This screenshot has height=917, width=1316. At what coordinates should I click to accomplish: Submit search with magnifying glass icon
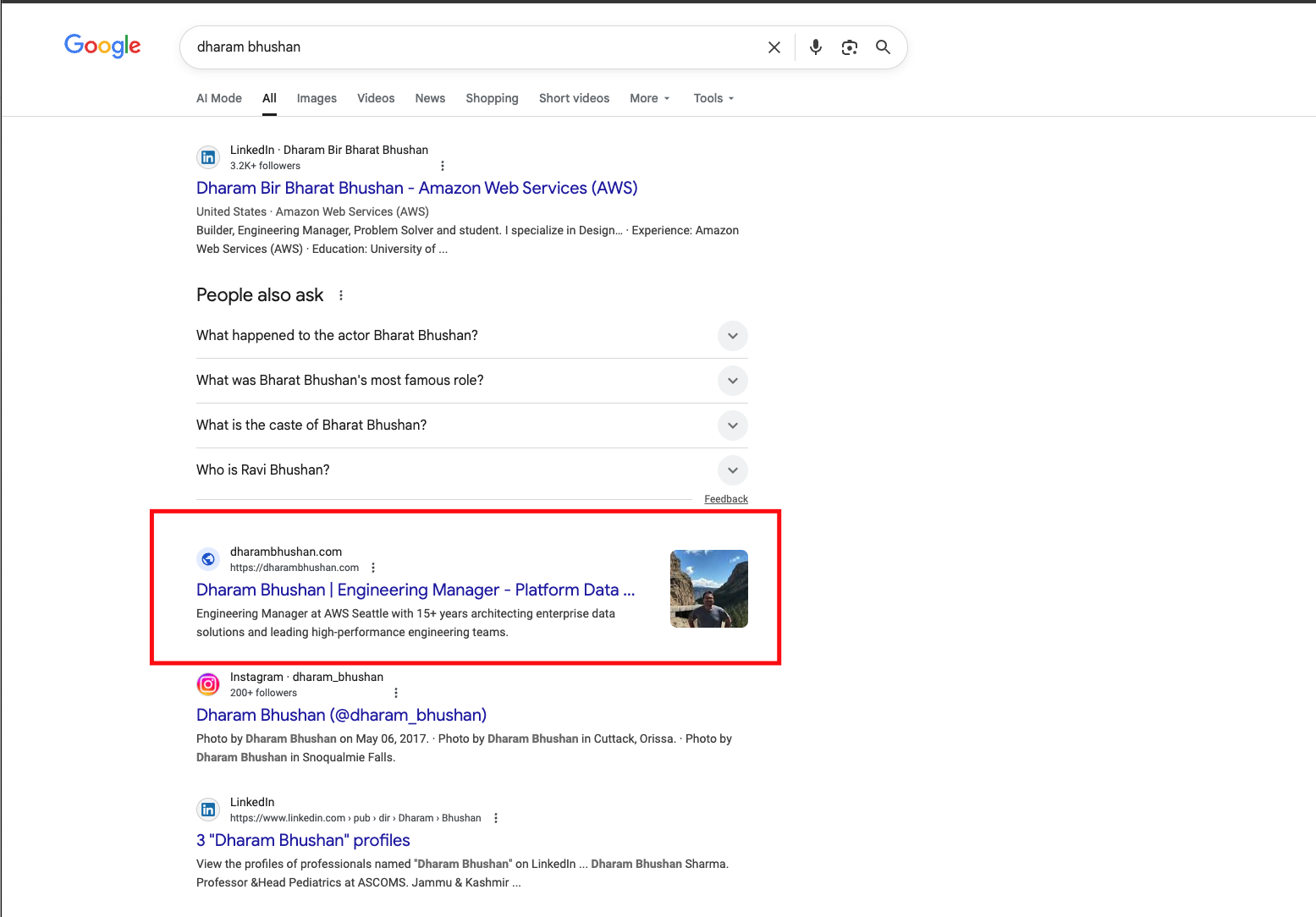883,47
